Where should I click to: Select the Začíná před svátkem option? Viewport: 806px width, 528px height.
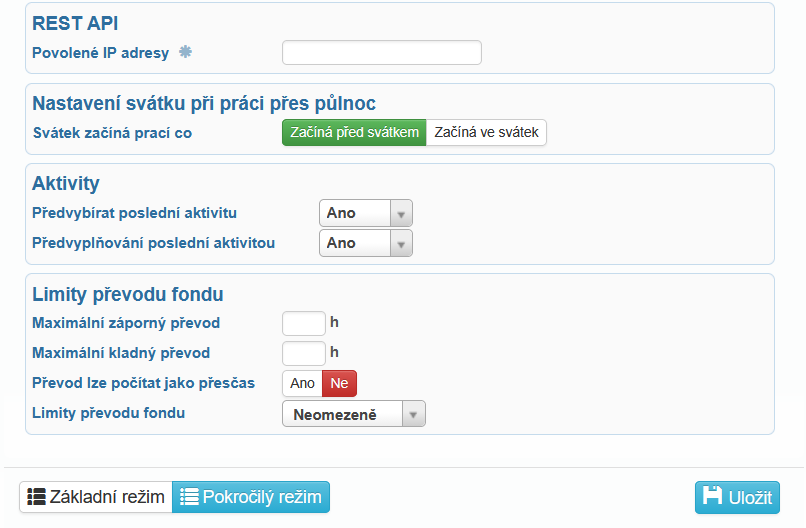click(x=354, y=133)
